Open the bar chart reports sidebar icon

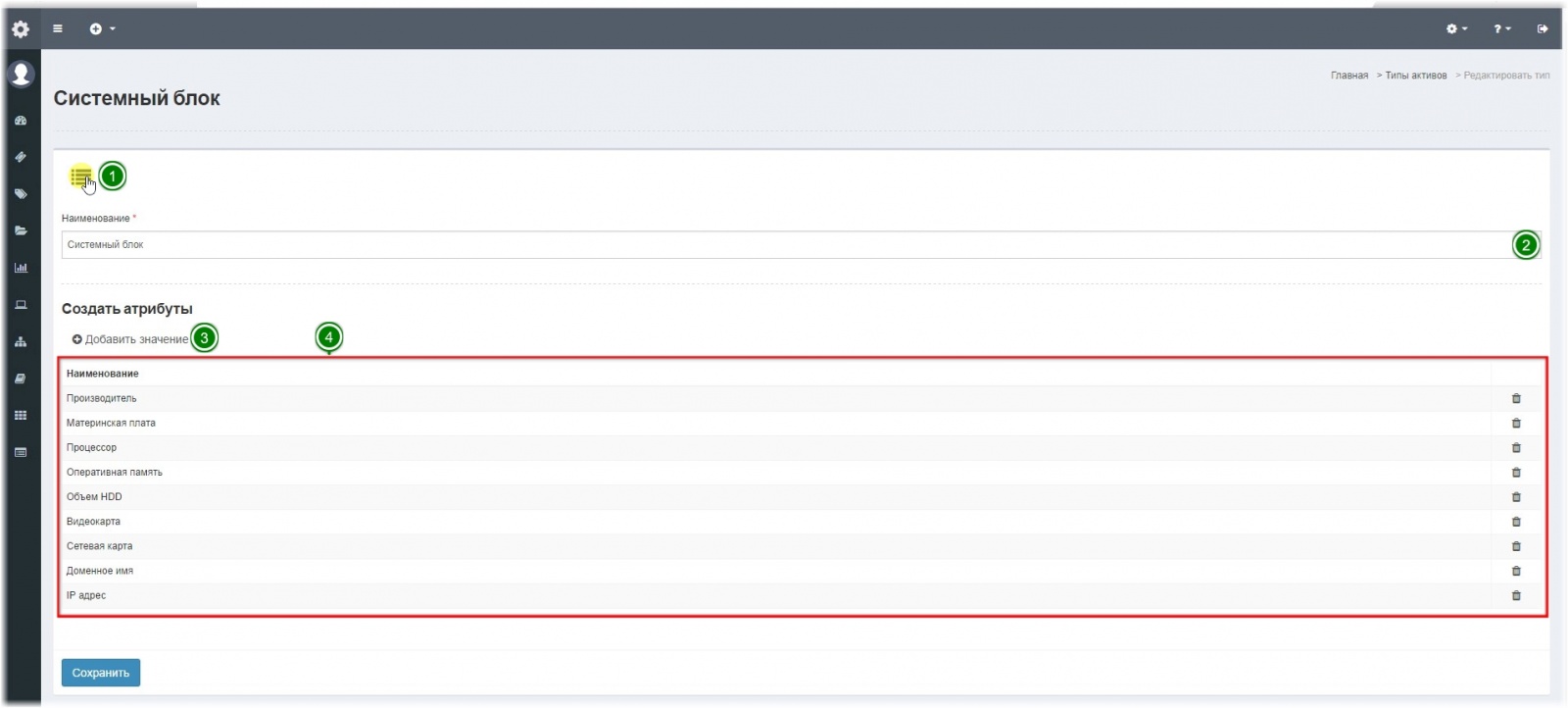point(21,268)
